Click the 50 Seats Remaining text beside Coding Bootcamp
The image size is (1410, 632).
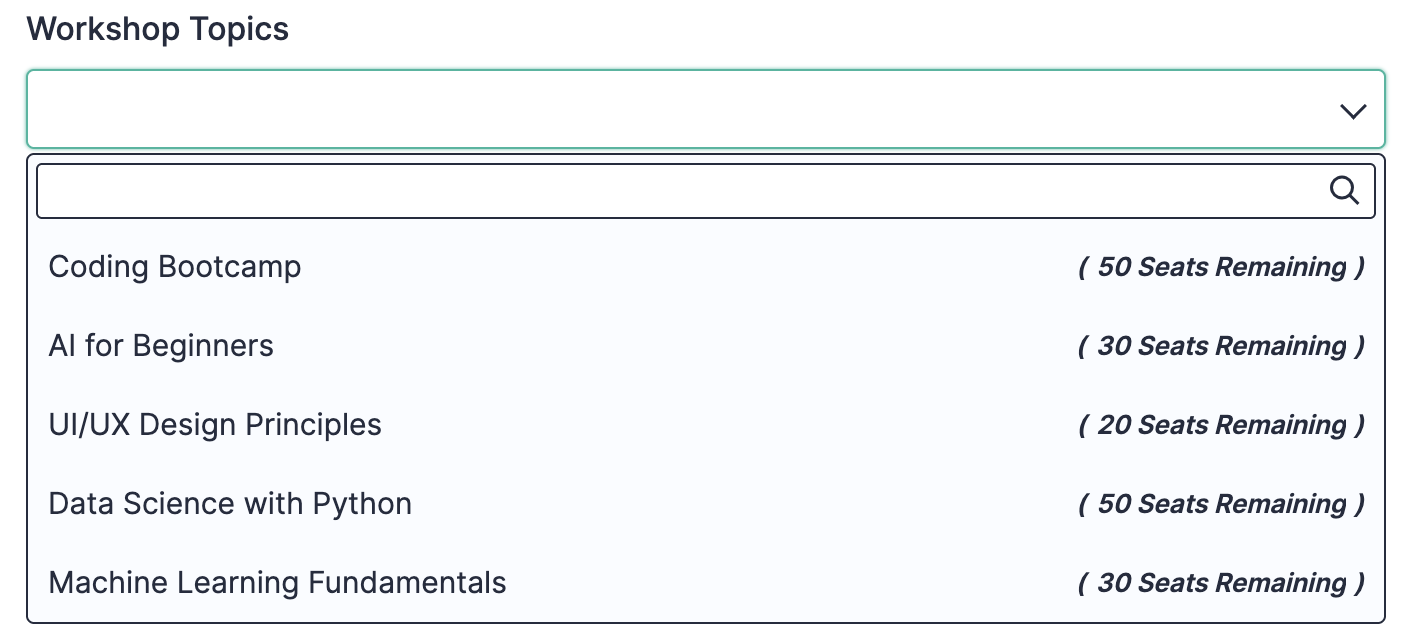click(1222, 267)
